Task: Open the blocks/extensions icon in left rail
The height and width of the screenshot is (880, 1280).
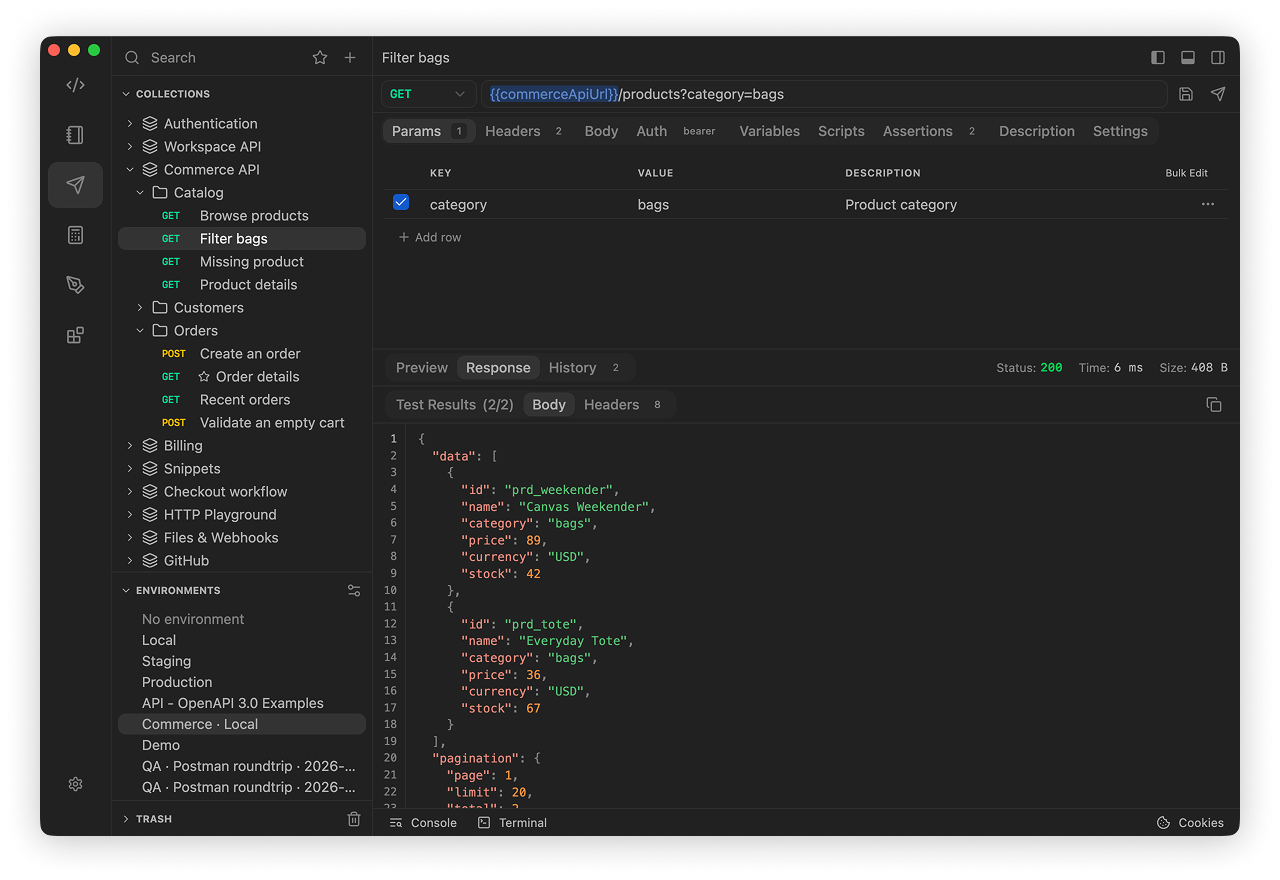Action: 75,335
